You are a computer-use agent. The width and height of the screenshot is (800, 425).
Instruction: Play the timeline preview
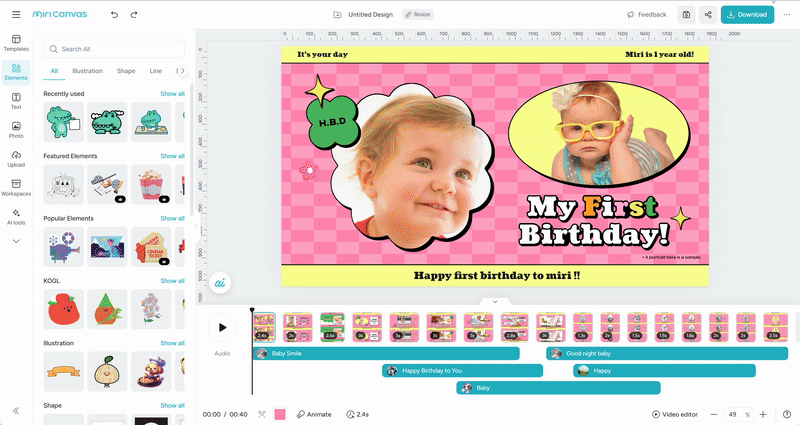click(222, 327)
